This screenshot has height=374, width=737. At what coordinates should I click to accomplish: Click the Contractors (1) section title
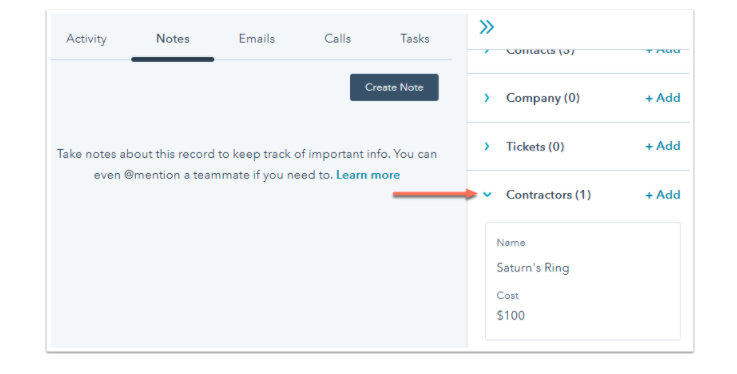(x=548, y=195)
